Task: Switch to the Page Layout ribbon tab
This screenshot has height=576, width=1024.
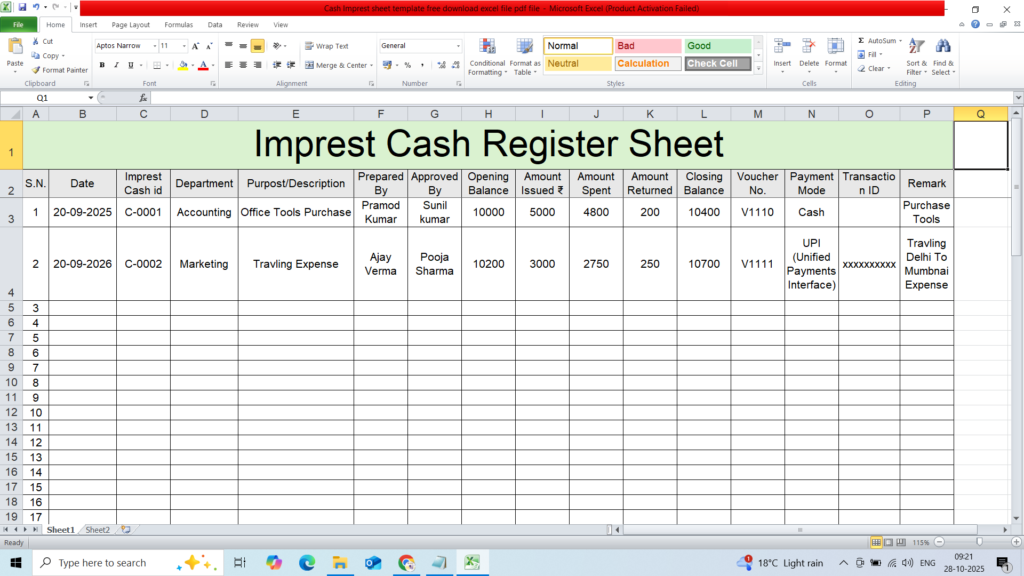Action: [x=130, y=24]
